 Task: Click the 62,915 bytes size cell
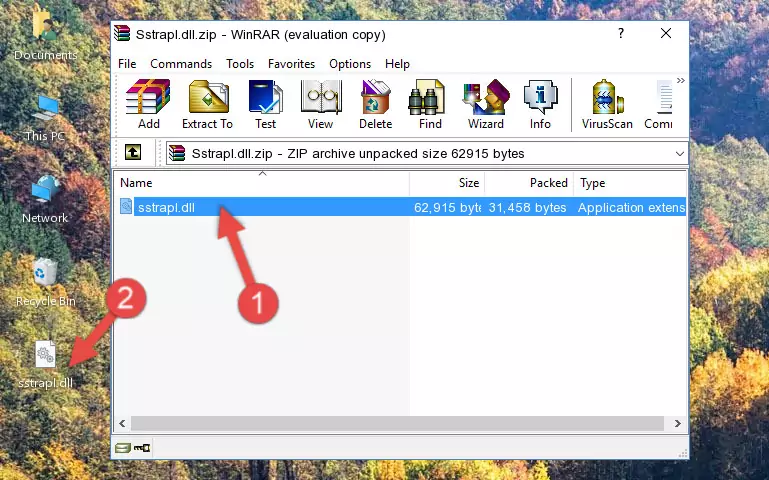coord(447,207)
